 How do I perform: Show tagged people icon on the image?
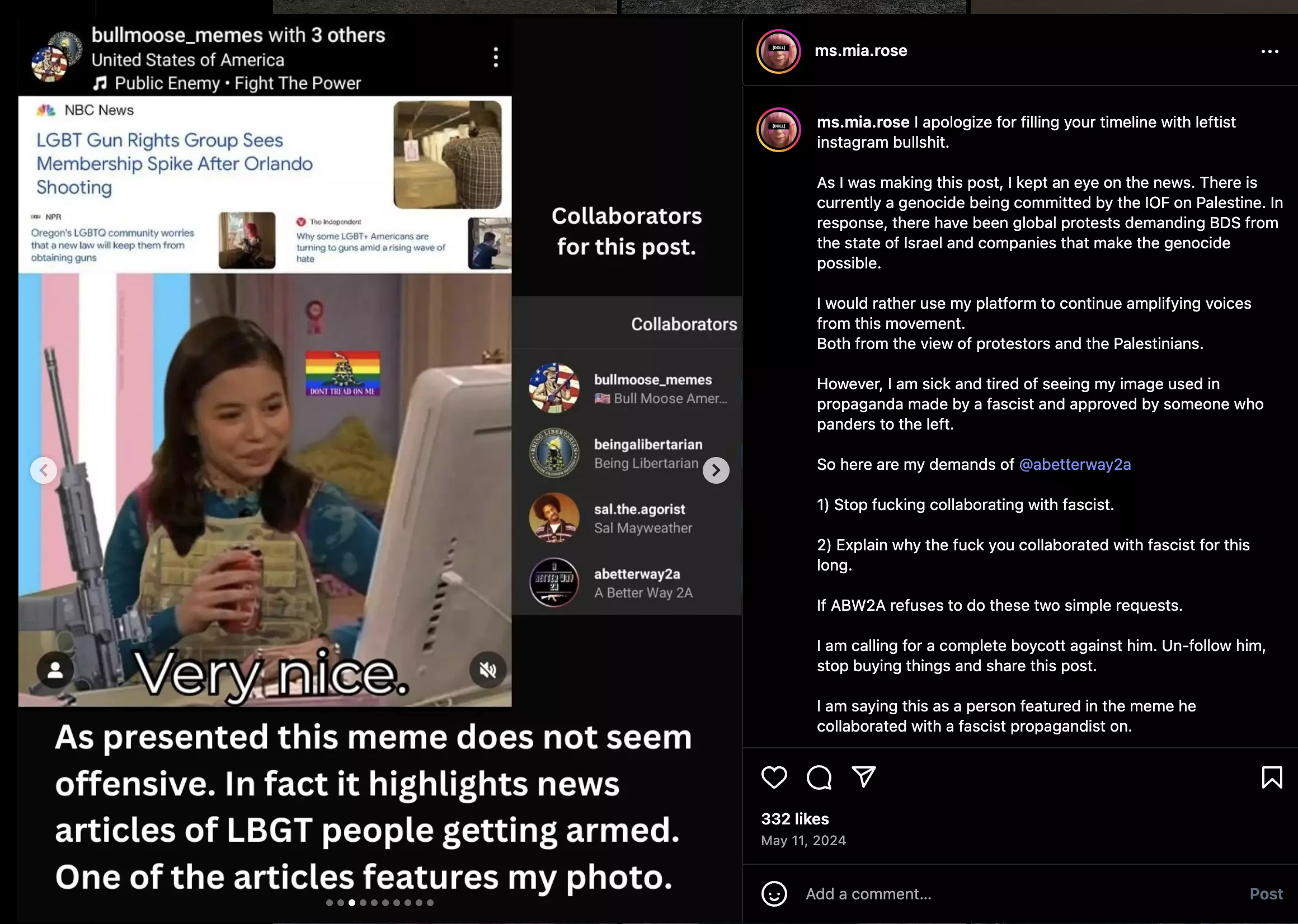[x=55, y=670]
